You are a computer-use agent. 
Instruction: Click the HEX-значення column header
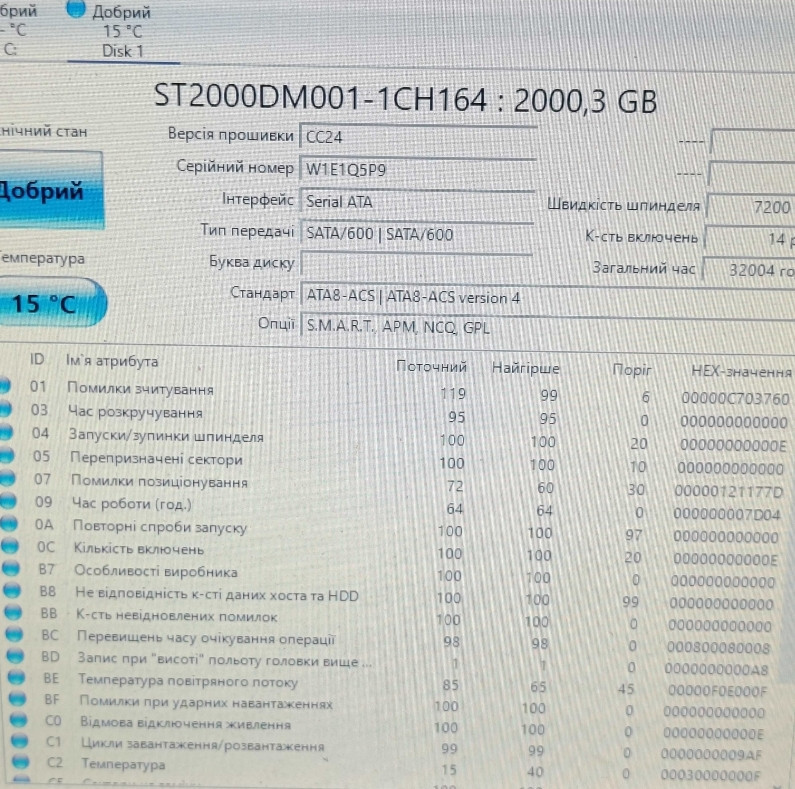[741, 372]
